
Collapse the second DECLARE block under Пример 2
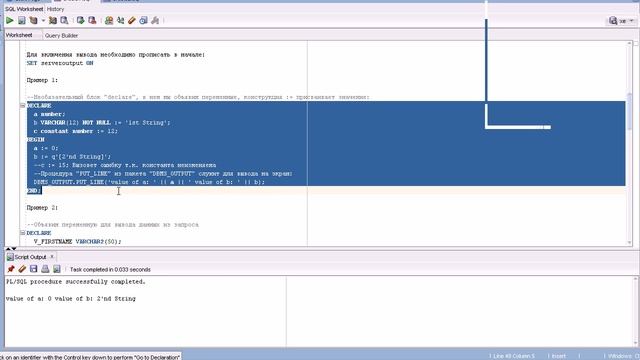23,233
